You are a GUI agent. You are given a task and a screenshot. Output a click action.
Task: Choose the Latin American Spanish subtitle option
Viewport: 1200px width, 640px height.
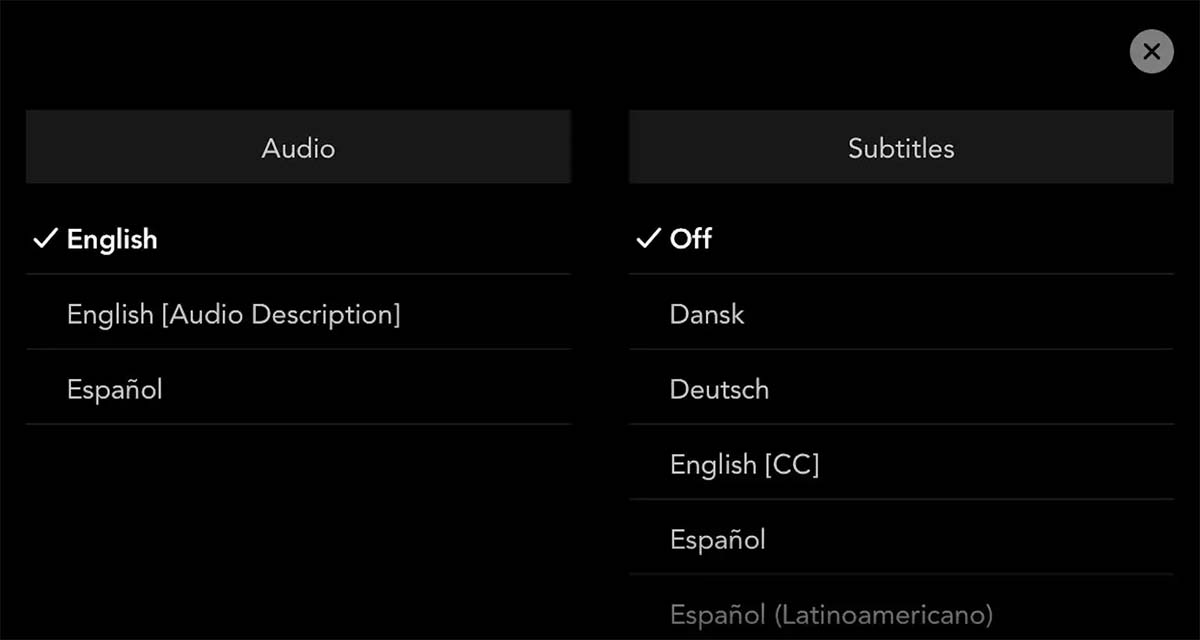click(831, 613)
